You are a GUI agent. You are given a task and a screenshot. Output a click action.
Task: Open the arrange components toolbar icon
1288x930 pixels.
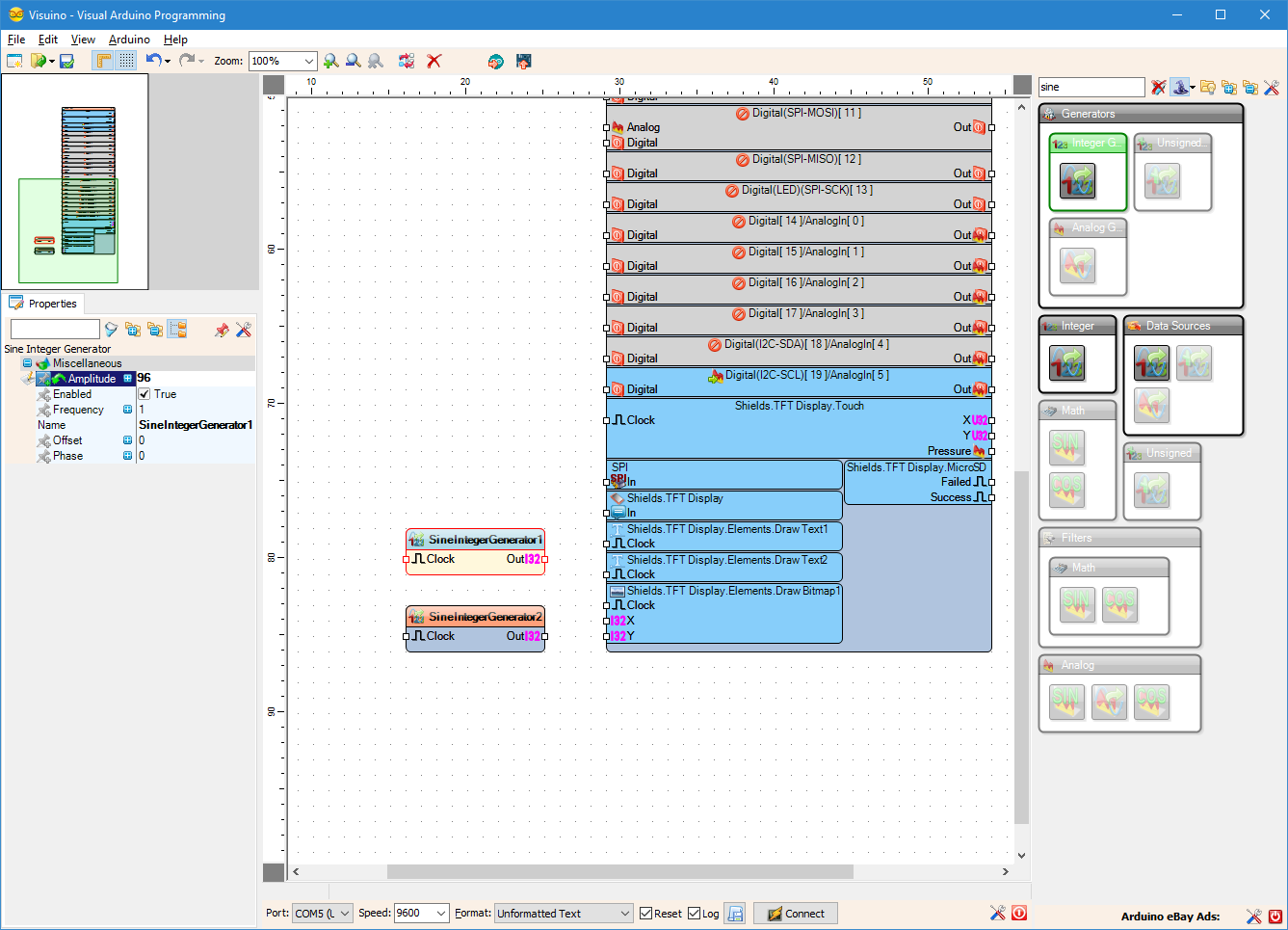(x=406, y=60)
